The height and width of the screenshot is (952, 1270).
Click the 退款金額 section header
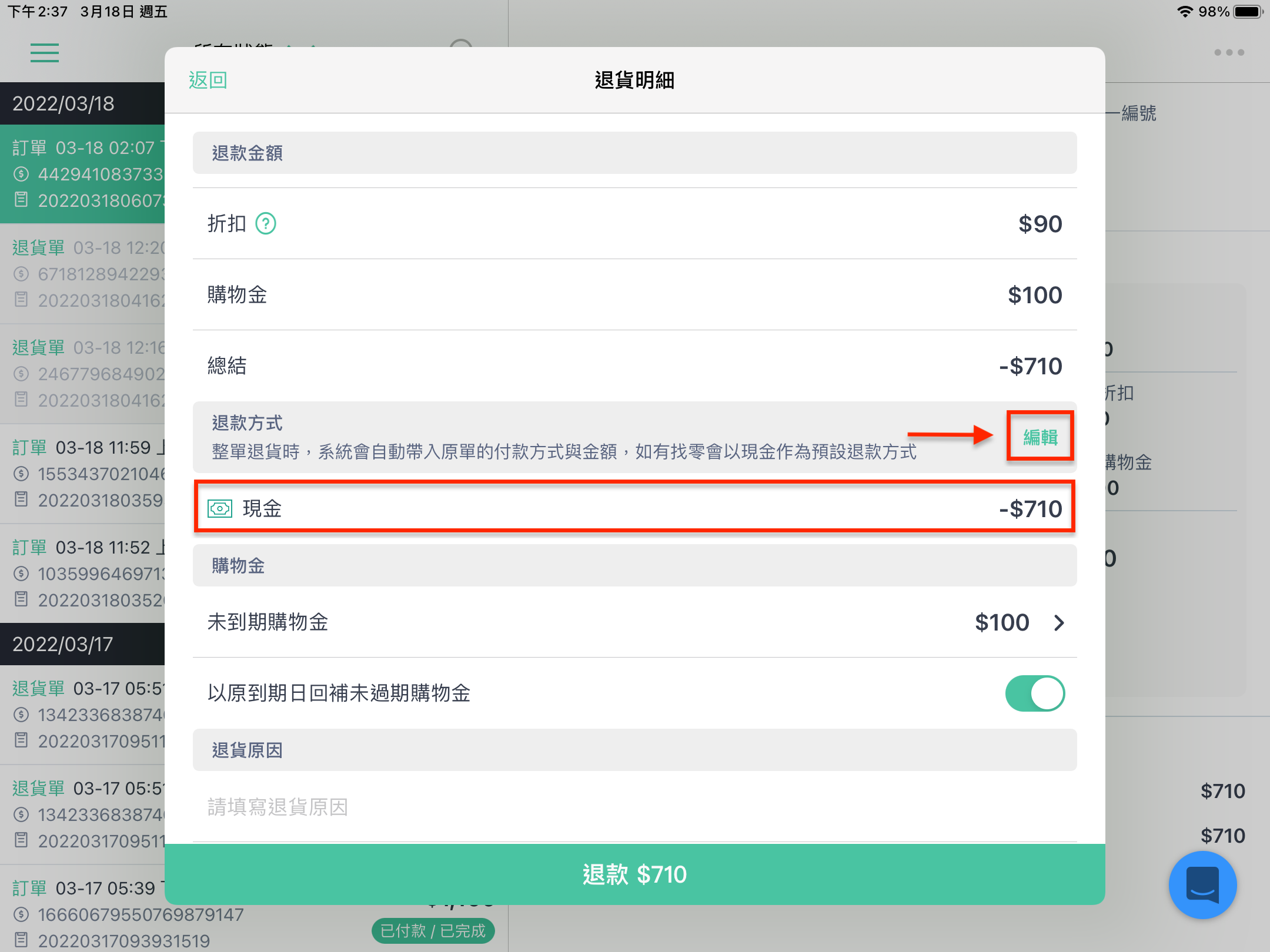tap(634, 153)
